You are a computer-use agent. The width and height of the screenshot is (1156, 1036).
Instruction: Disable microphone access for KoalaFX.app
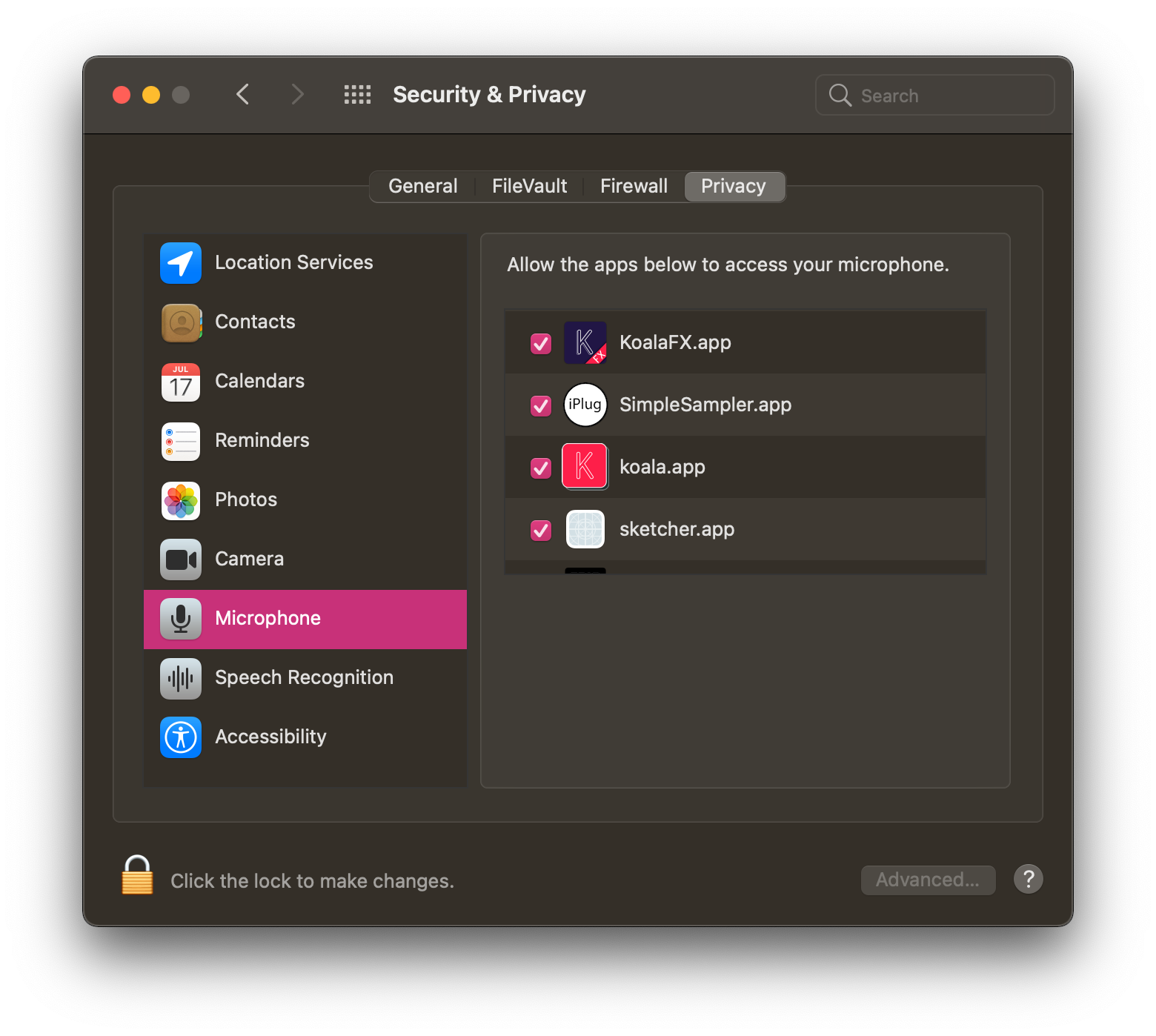pyautogui.click(x=541, y=344)
